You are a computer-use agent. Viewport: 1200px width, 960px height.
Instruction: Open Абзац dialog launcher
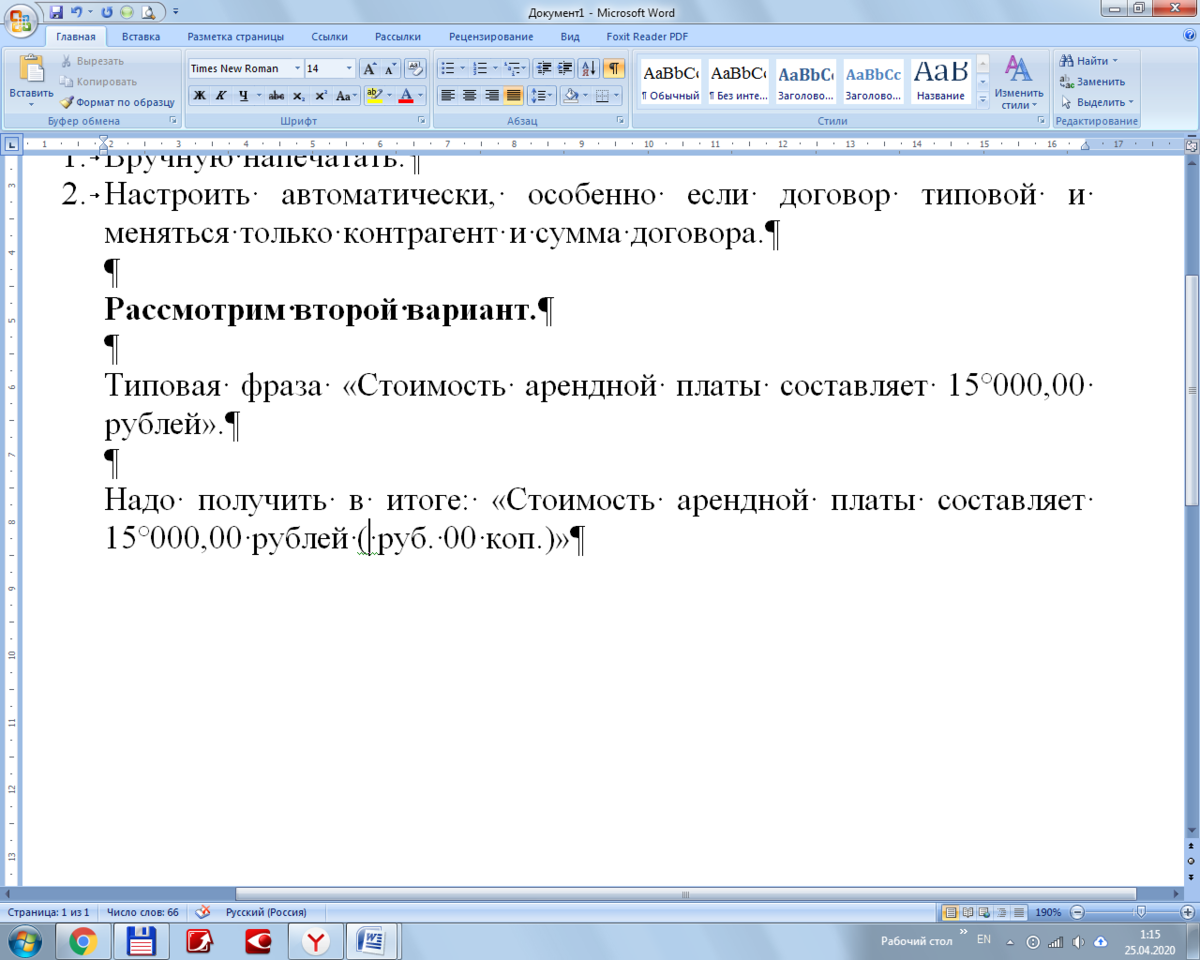coord(620,121)
